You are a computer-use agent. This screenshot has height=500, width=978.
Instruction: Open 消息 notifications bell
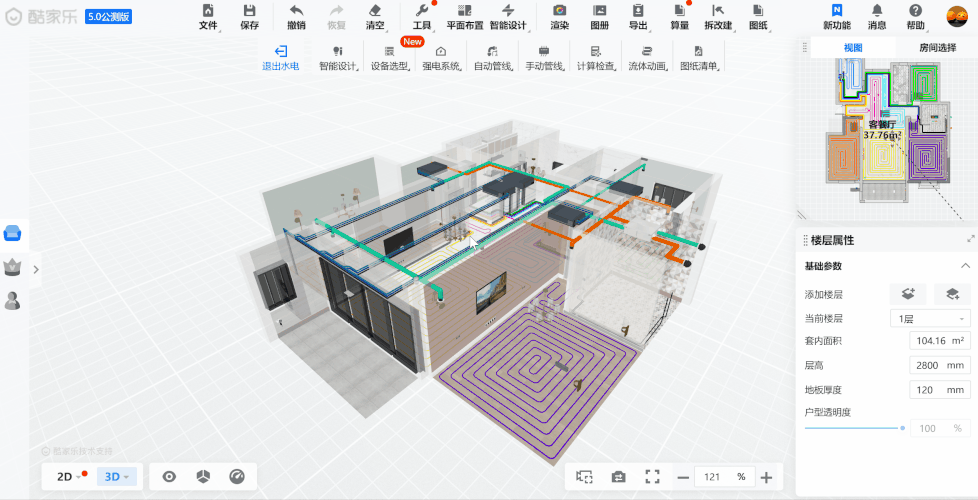877,11
